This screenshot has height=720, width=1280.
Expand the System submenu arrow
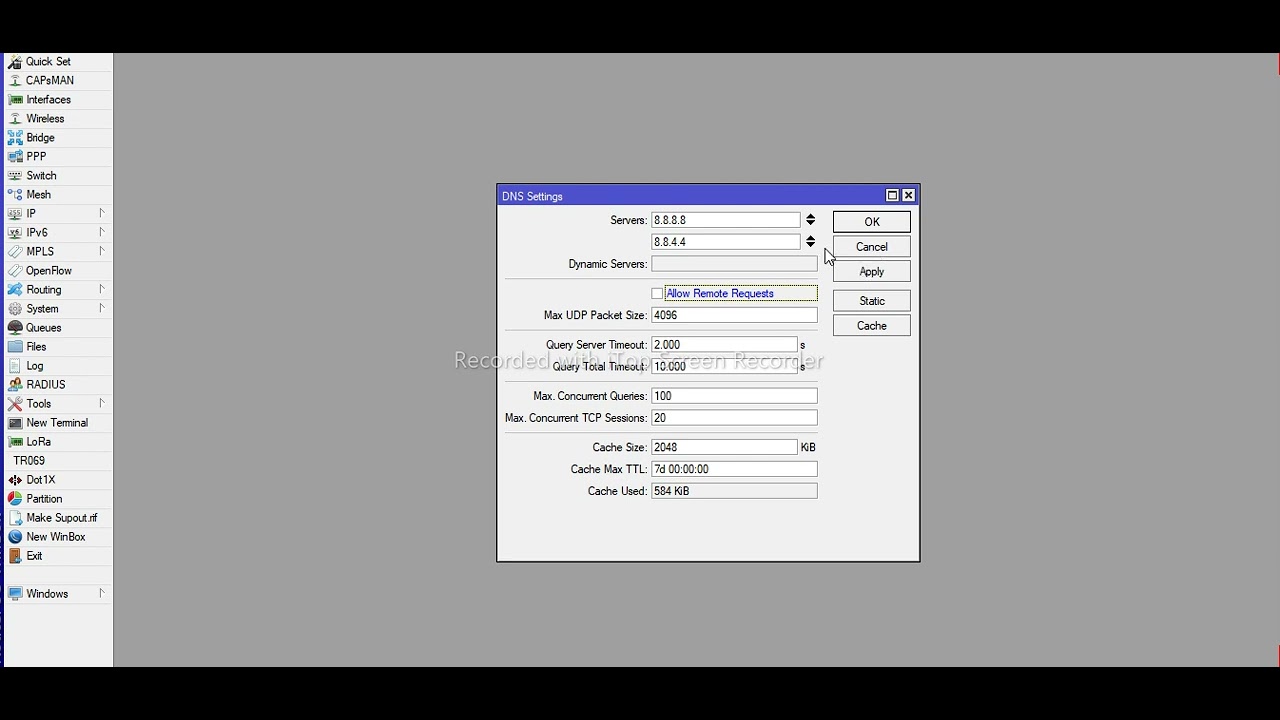point(102,308)
